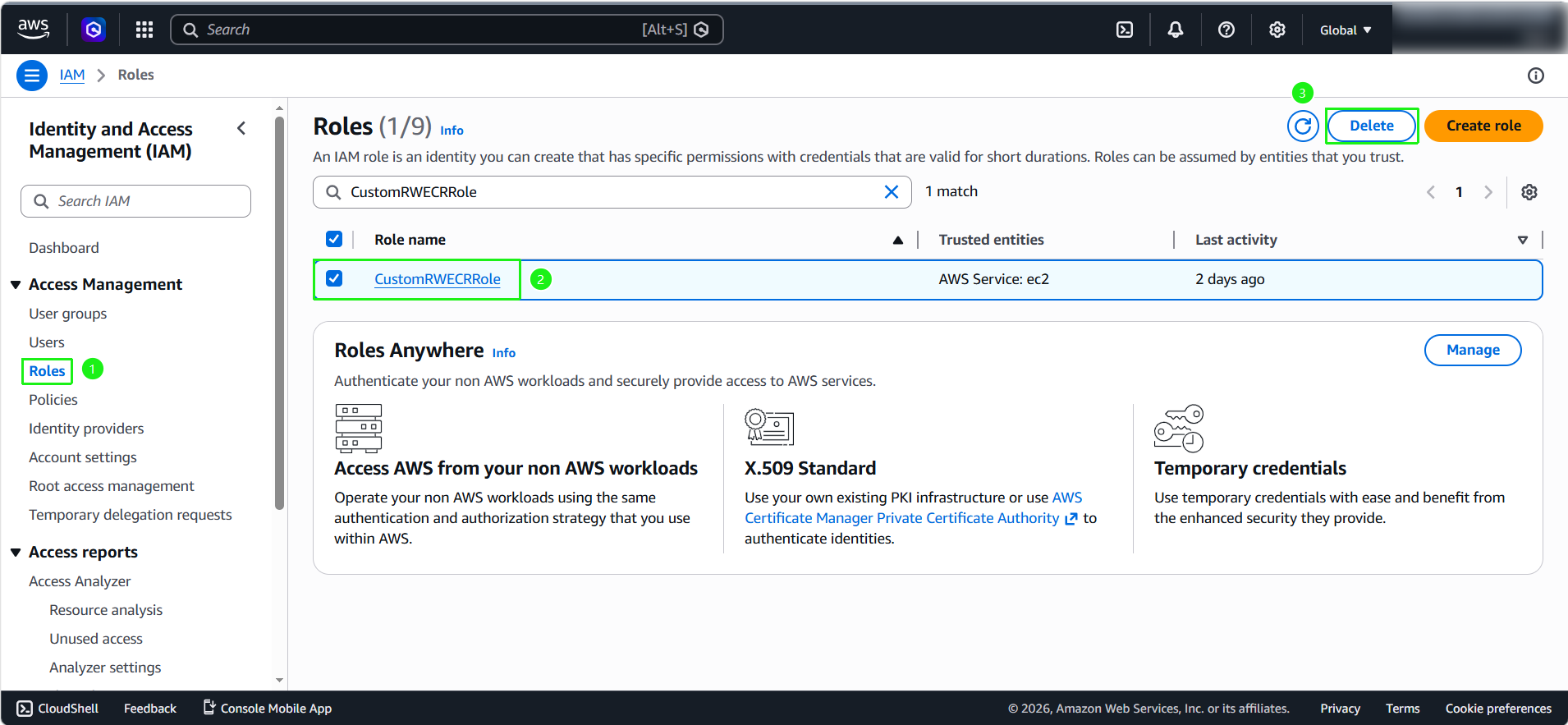Open the info panel icon at right
1568x725 pixels.
coord(1536,76)
